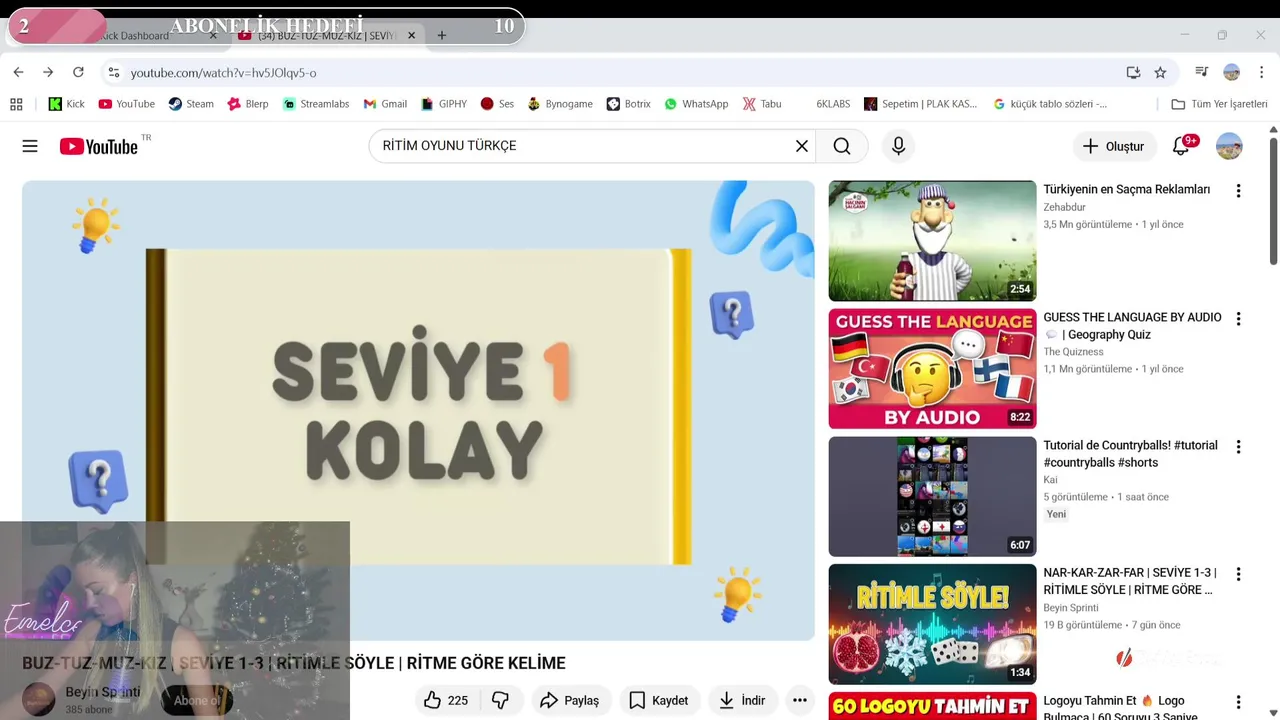This screenshot has height=720, width=1280.
Task: Open the Blerp bookmark
Action: coord(248,104)
